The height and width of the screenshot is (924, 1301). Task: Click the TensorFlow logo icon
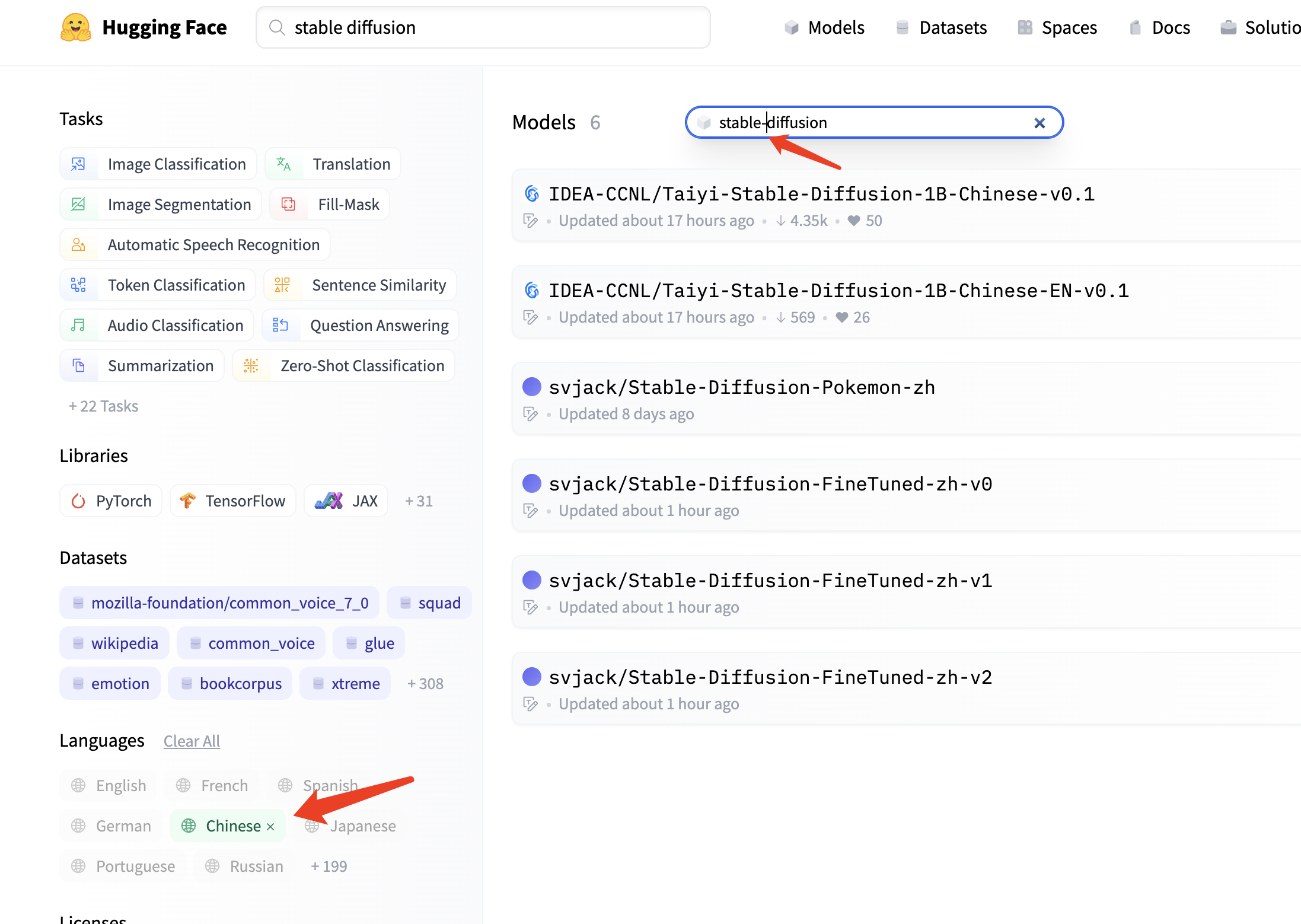[x=188, y=501]
